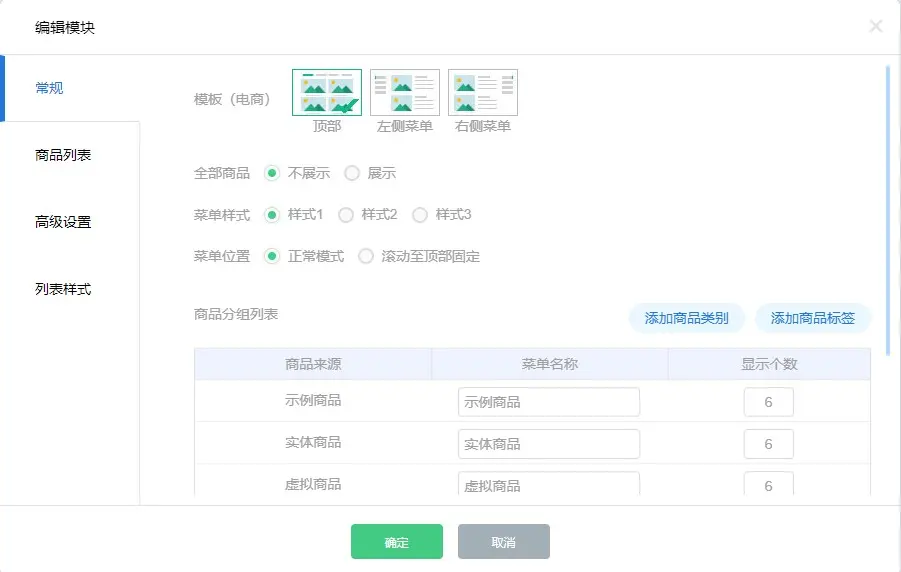Choose 样式2 menu style

coord(346,215)
